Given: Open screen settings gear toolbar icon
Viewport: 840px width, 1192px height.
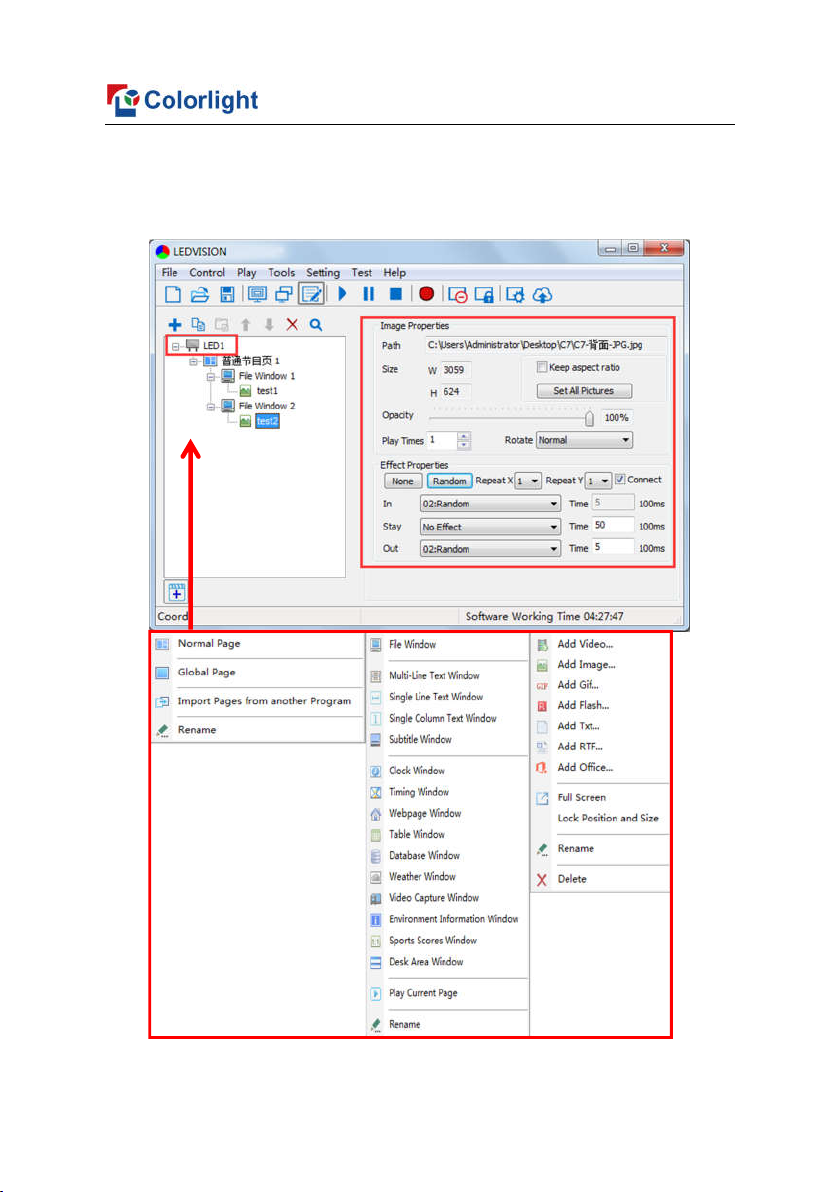Looking at the screenshot, I should pos(515,295).
